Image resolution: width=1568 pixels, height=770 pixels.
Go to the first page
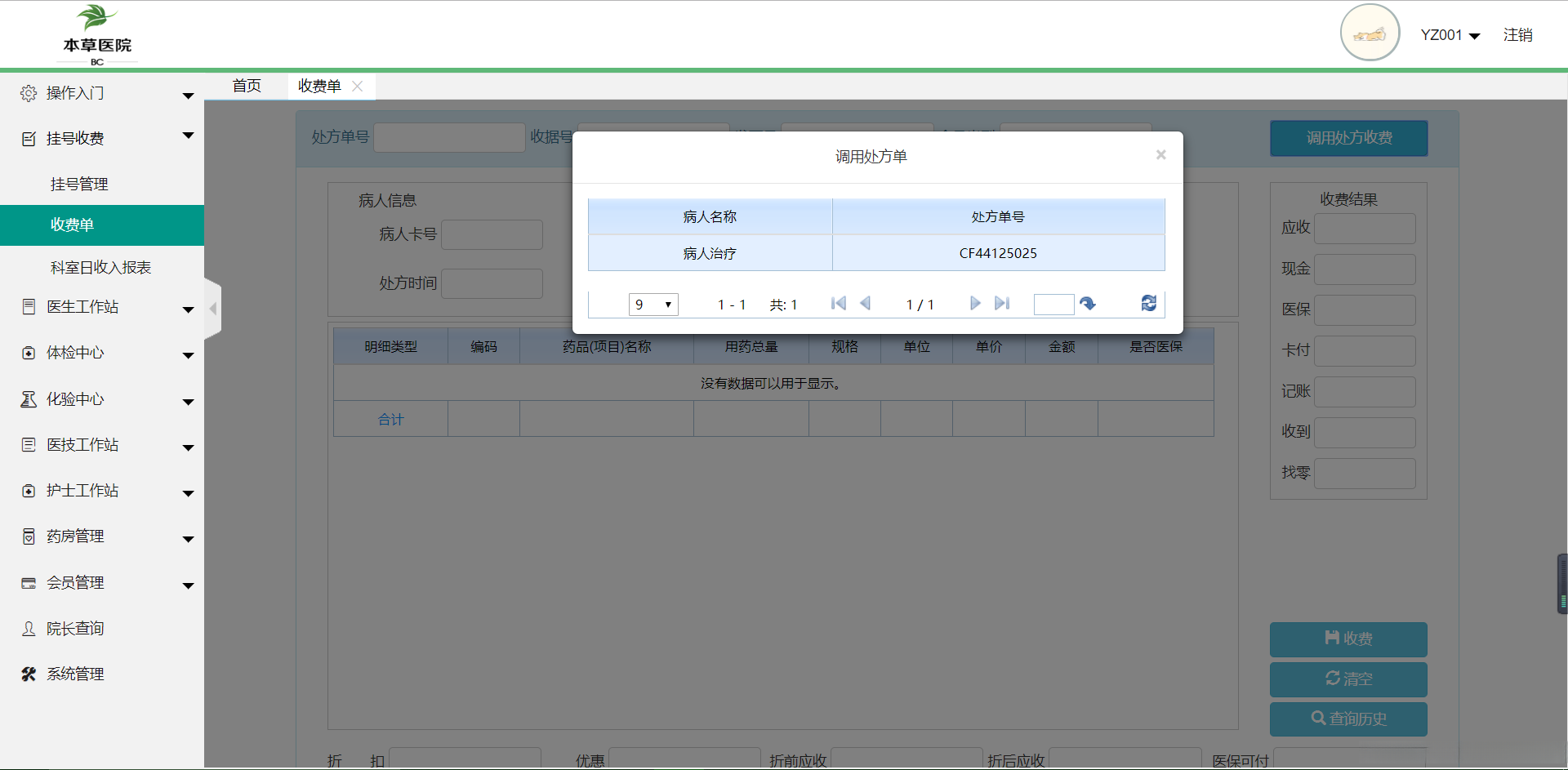tap(839, 304)
